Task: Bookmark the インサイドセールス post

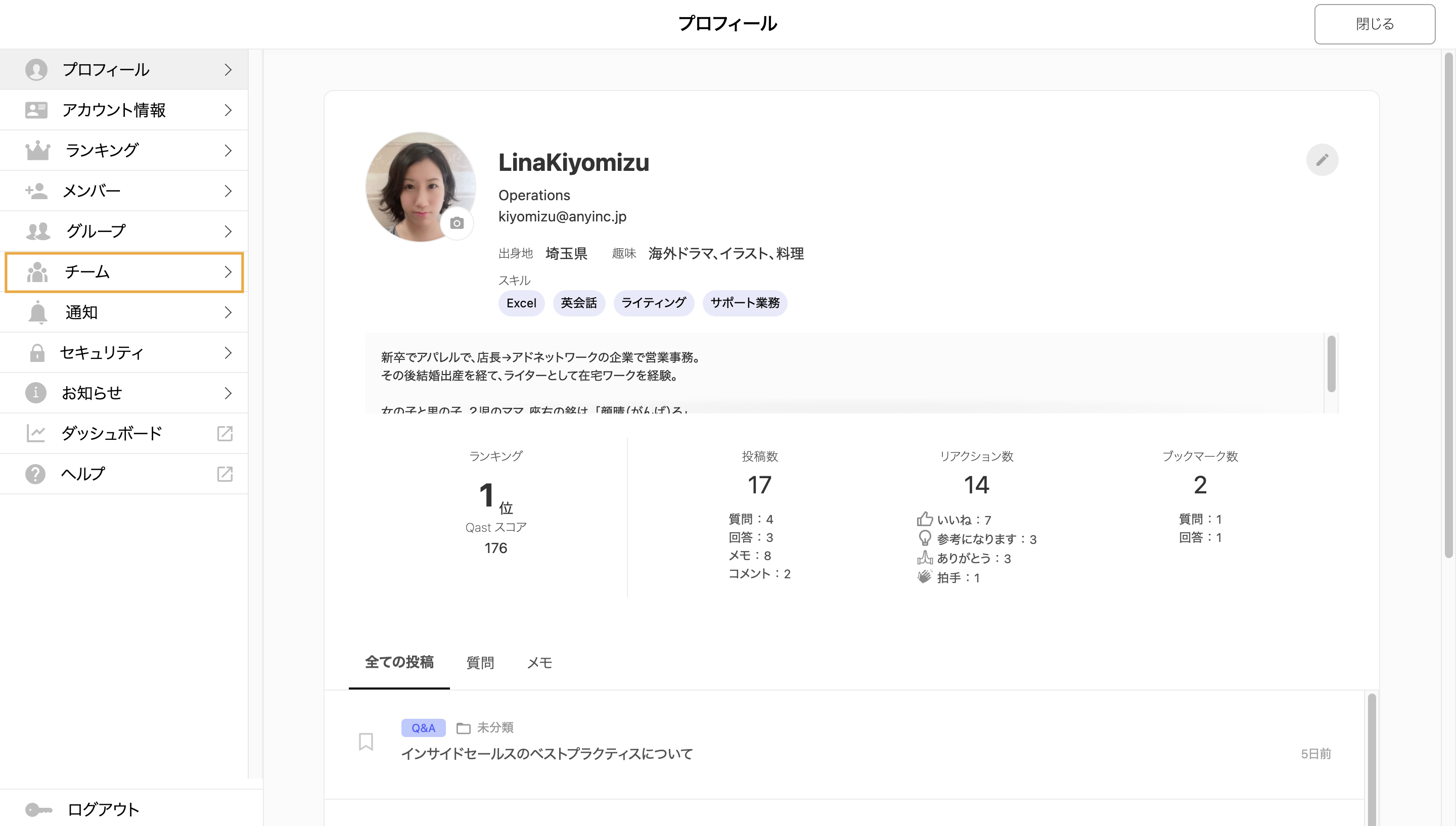Action: (366, 741)
